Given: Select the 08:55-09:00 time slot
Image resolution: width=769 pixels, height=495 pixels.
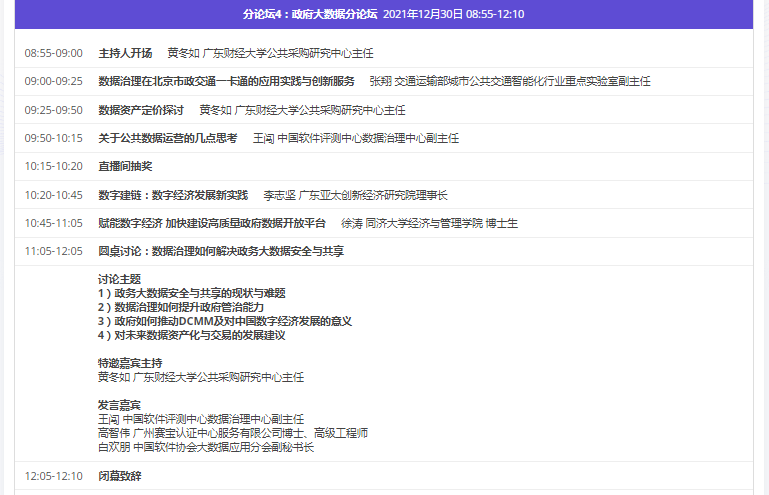Looking at the screenshot, I should (x=54, y=53).
